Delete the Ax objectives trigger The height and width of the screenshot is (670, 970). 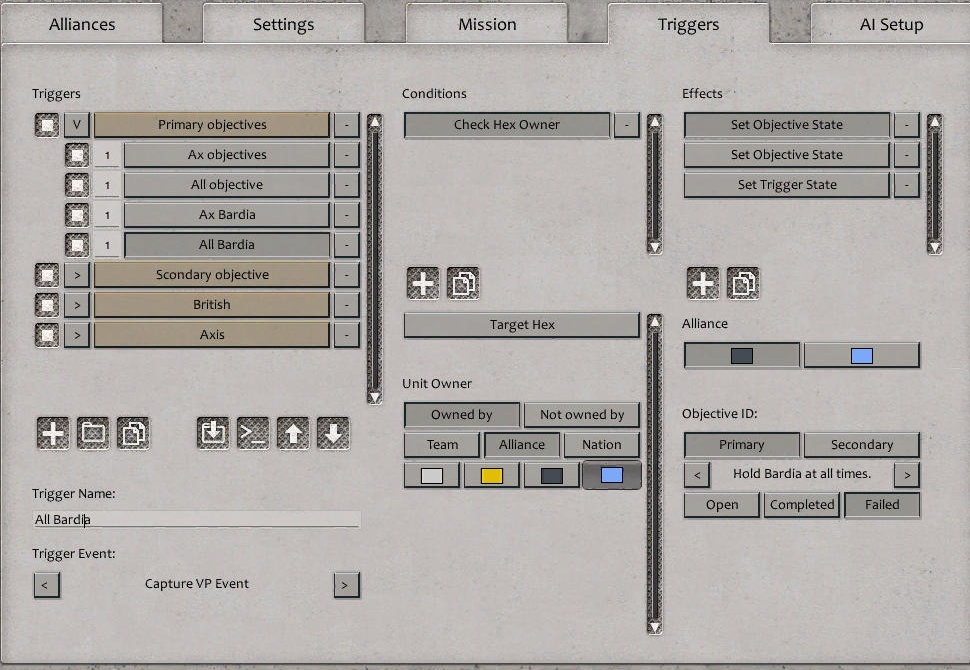[x=346, y=155]
